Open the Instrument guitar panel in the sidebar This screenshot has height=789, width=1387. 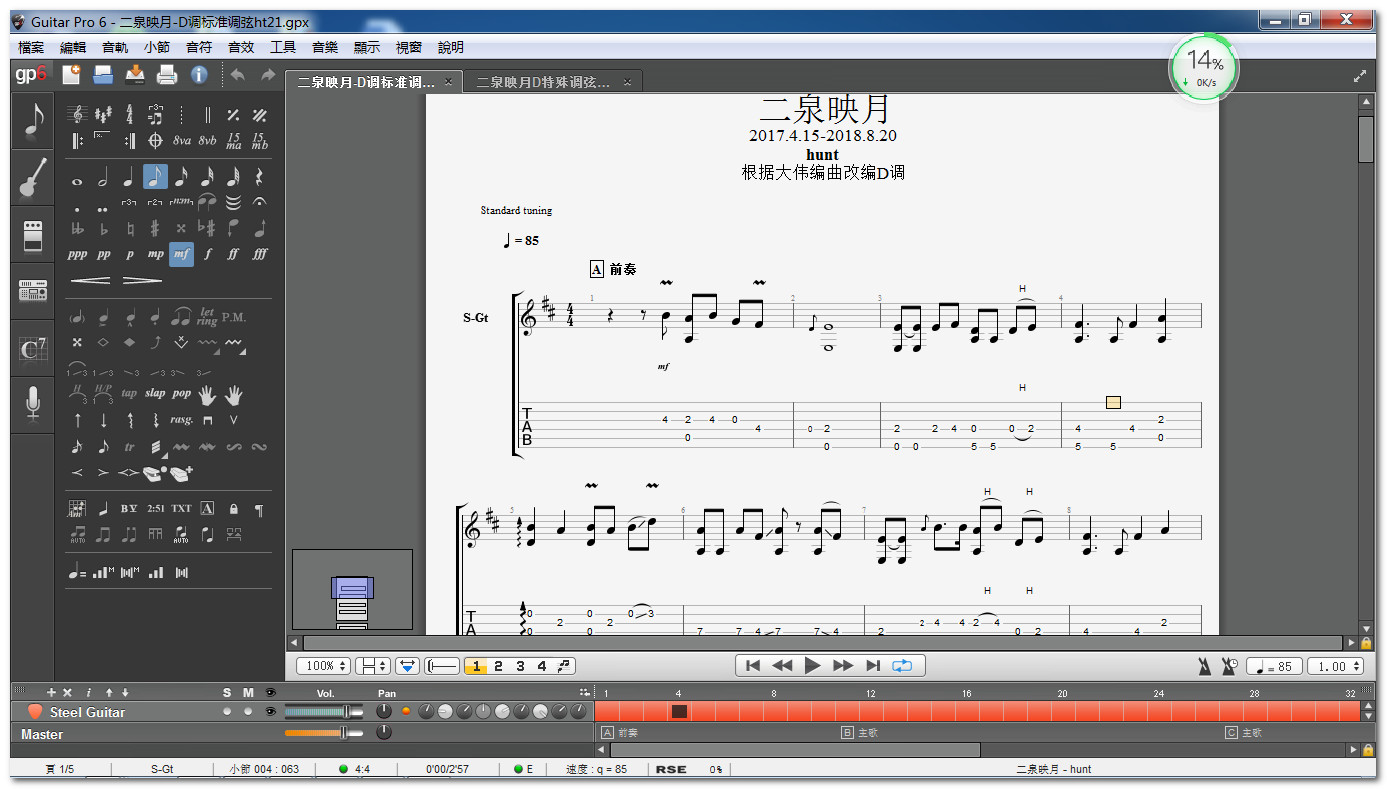pos(33,178)
